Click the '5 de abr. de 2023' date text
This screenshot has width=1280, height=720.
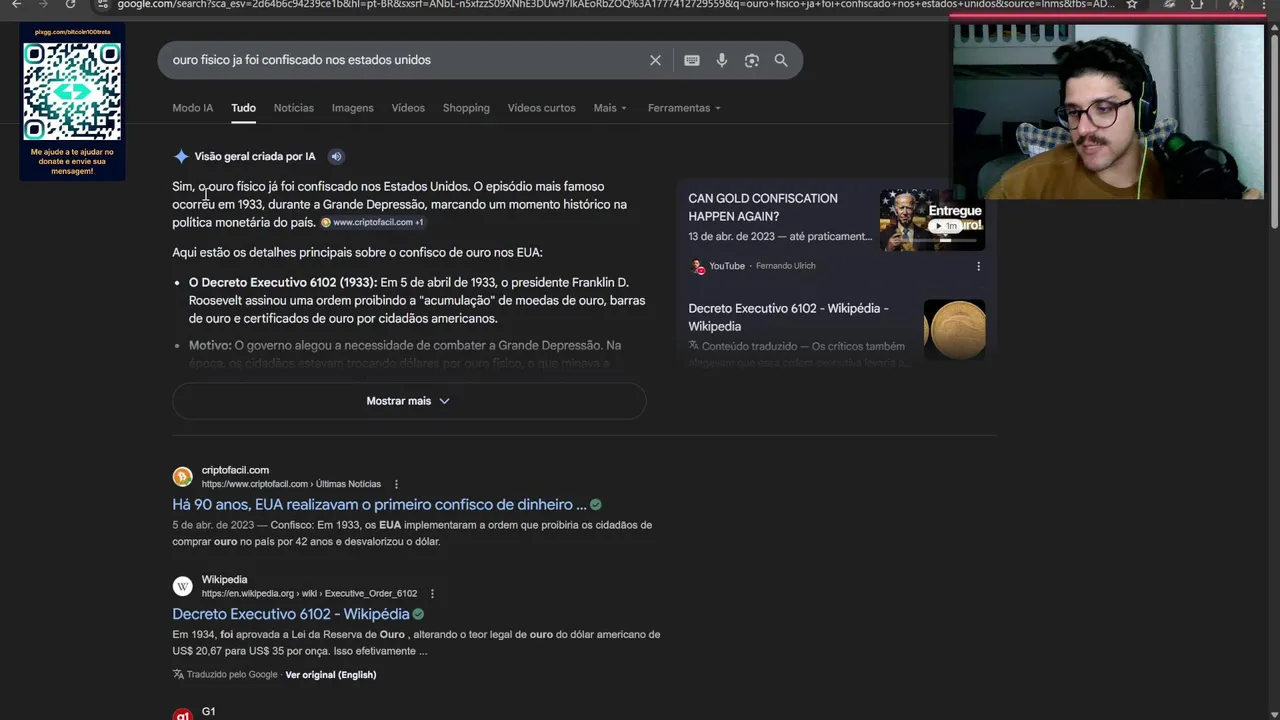[213, 525]
